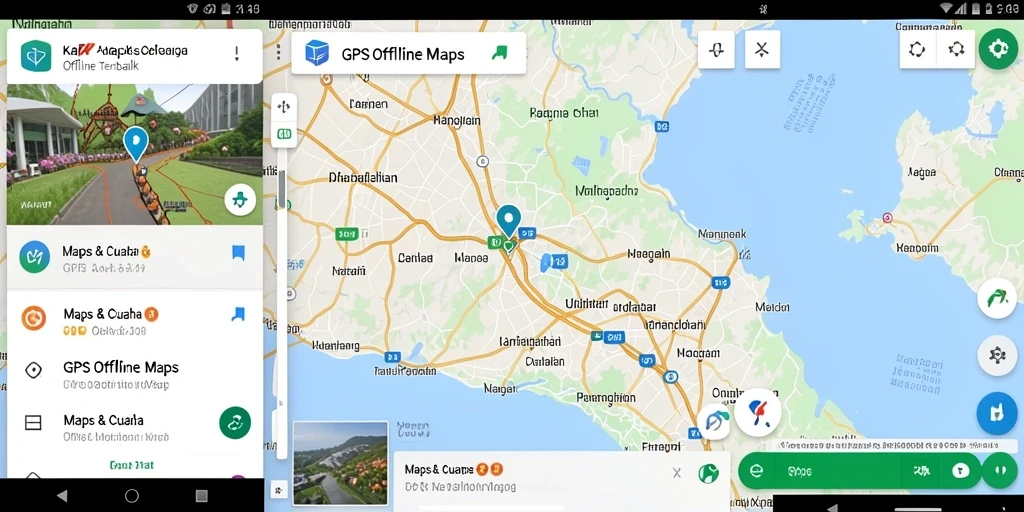
Task: Select the four-arrow move tool on the map
Action: (x=284, y=107)
